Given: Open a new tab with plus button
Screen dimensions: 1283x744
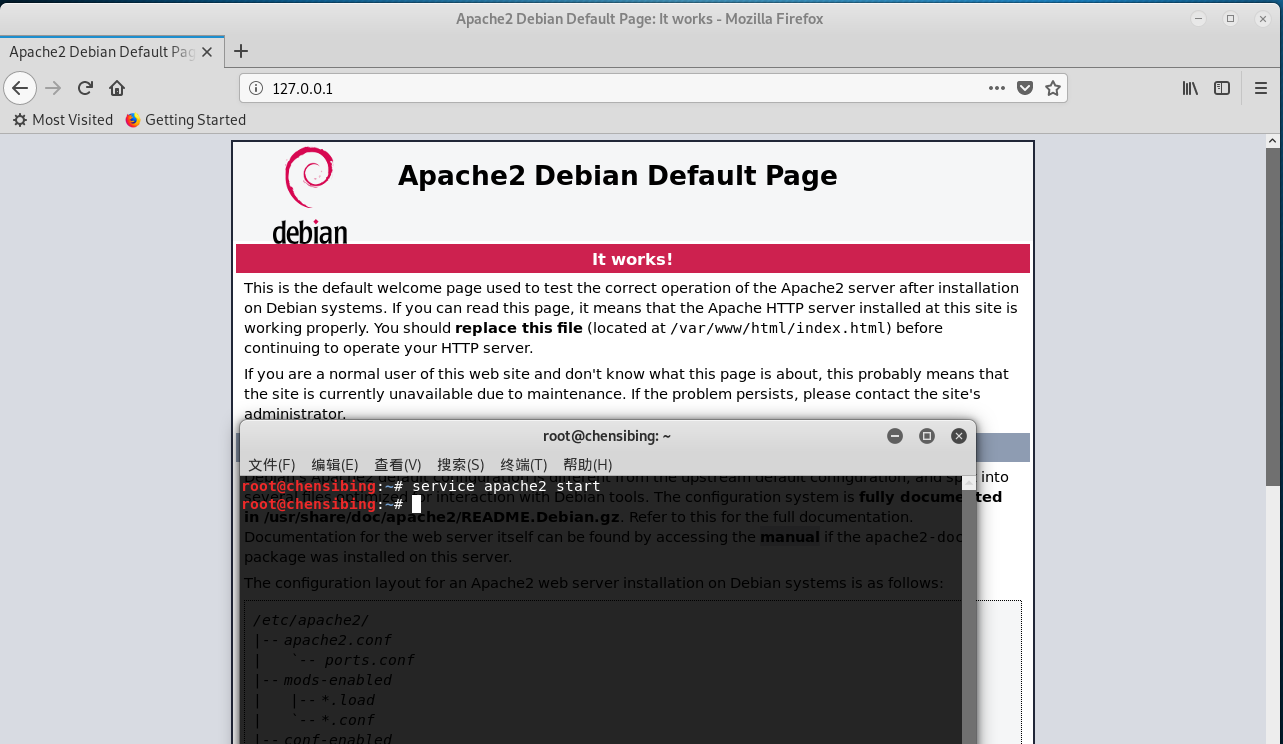Looking at the screenshot, I should pos(240,51).
